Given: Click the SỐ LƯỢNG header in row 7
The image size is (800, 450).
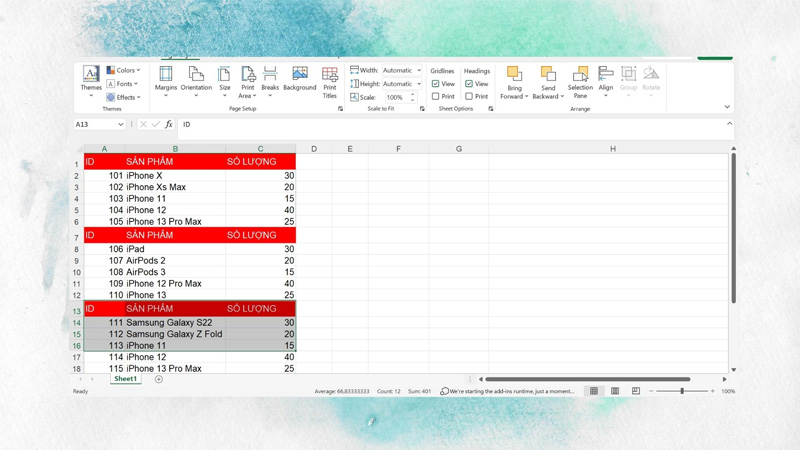Looking at the screenshot, I should (x=260, y=235).
